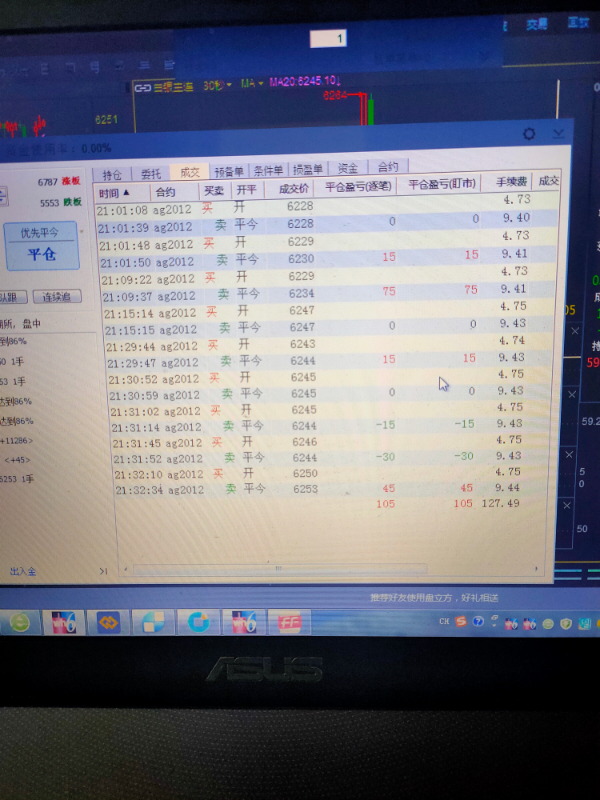Screen dimensions: 600x800
Task: Click the MA20:6245.10 indicator label
Action: click(305, 82)
